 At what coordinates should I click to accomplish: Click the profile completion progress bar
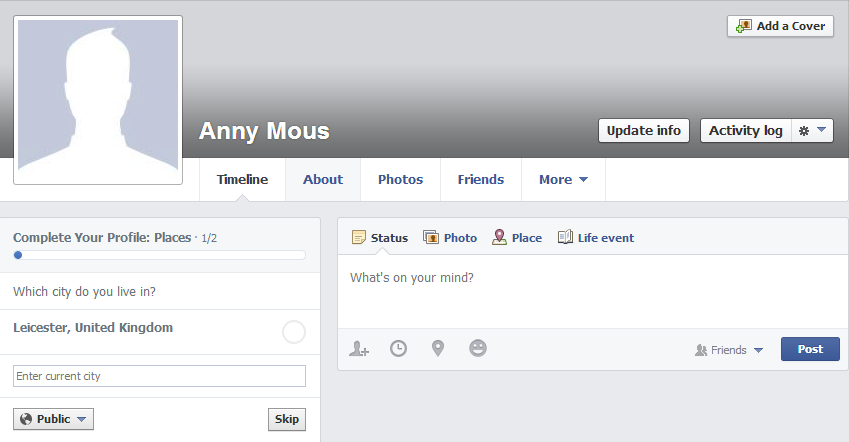click(159, 255)
